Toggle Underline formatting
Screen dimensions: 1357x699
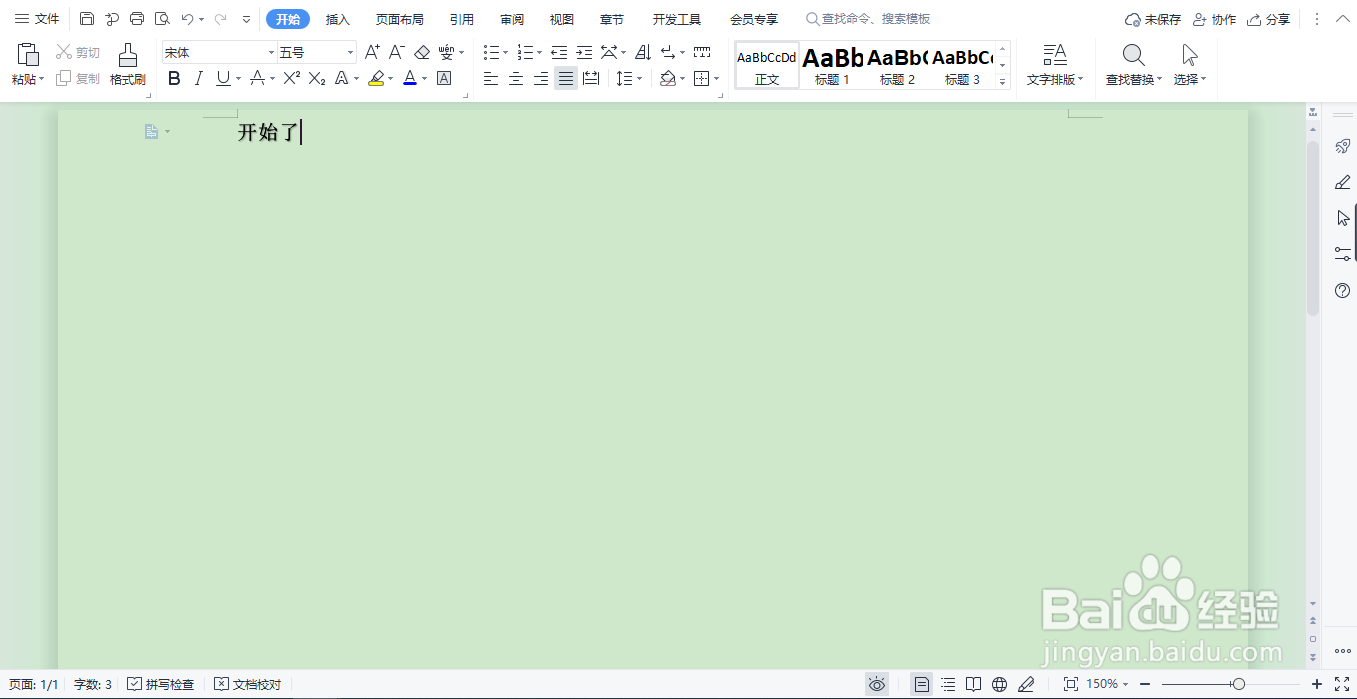pyautogui.click(x=223, y=78)
